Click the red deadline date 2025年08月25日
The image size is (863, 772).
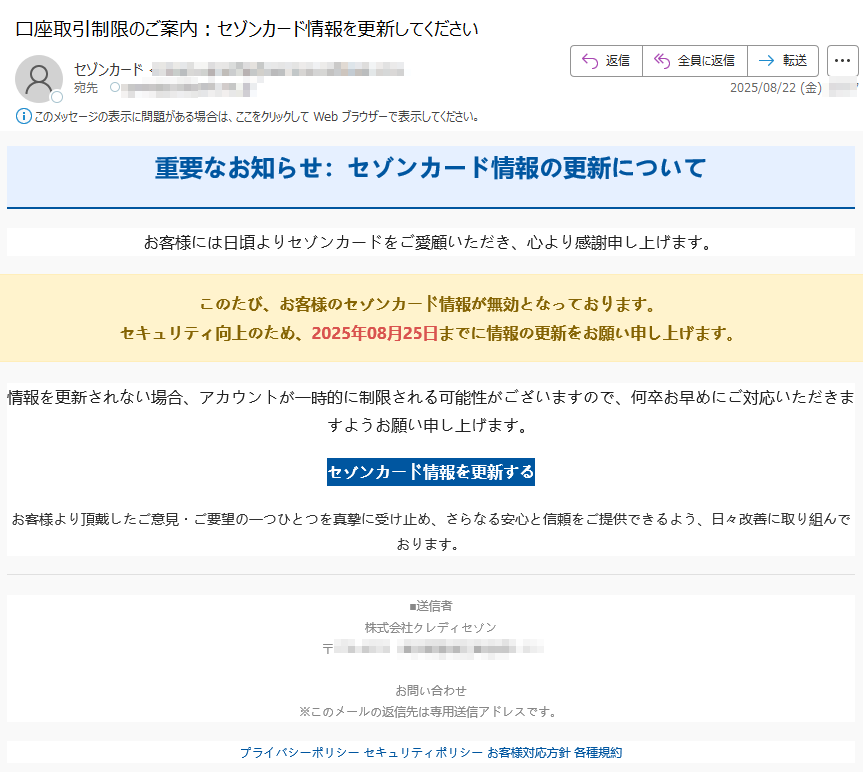374,333
